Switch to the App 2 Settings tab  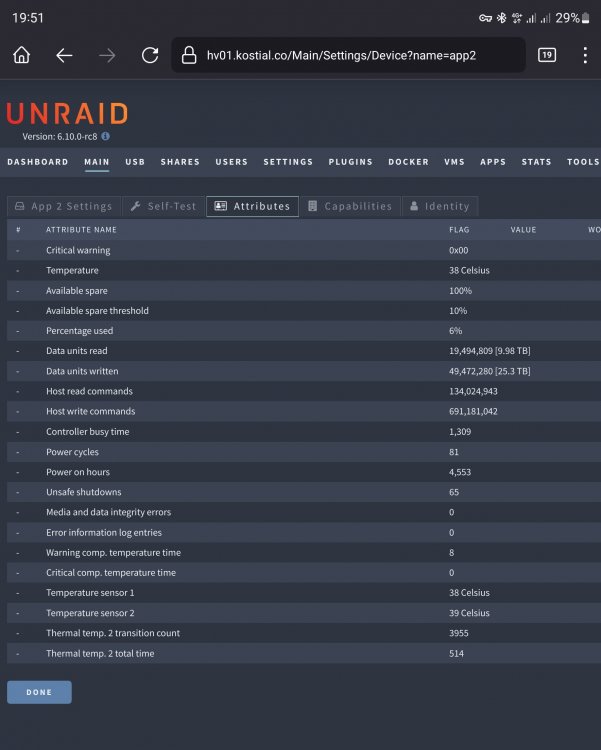point(64,206)
